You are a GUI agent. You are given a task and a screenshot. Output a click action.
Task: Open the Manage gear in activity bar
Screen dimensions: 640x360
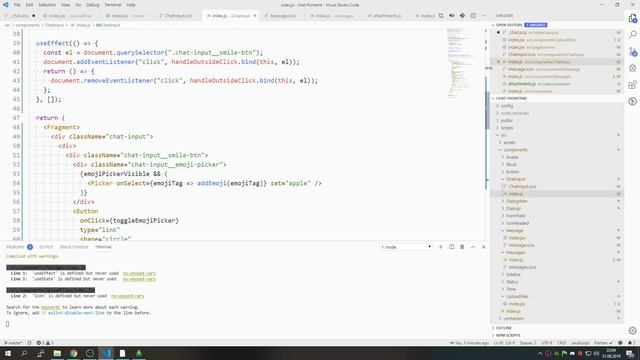pos(633,331)
